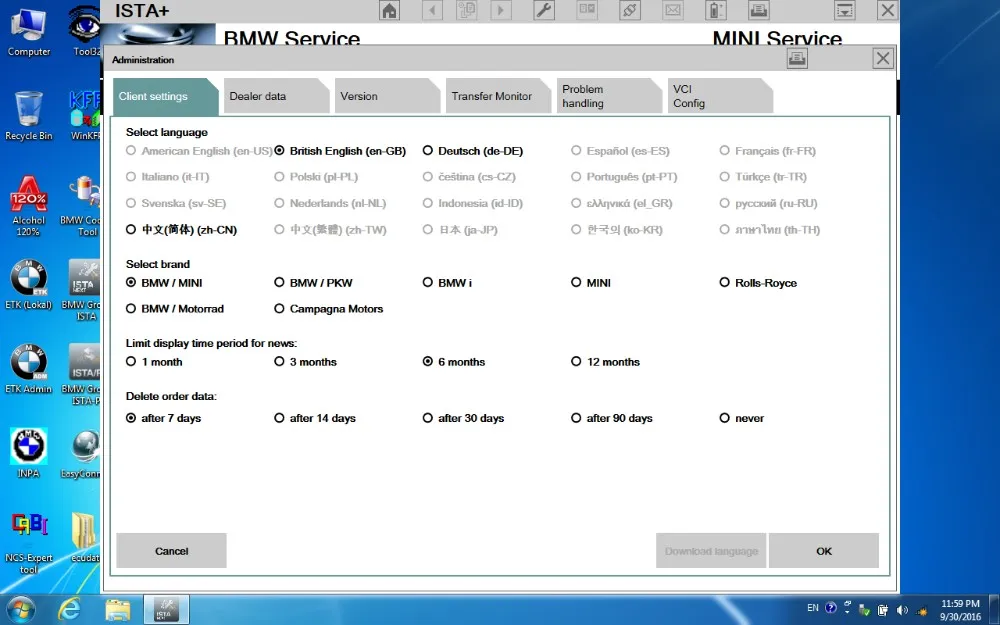Set news period to 1 month
1000x625 pixels.
click(x=154, y=362)
